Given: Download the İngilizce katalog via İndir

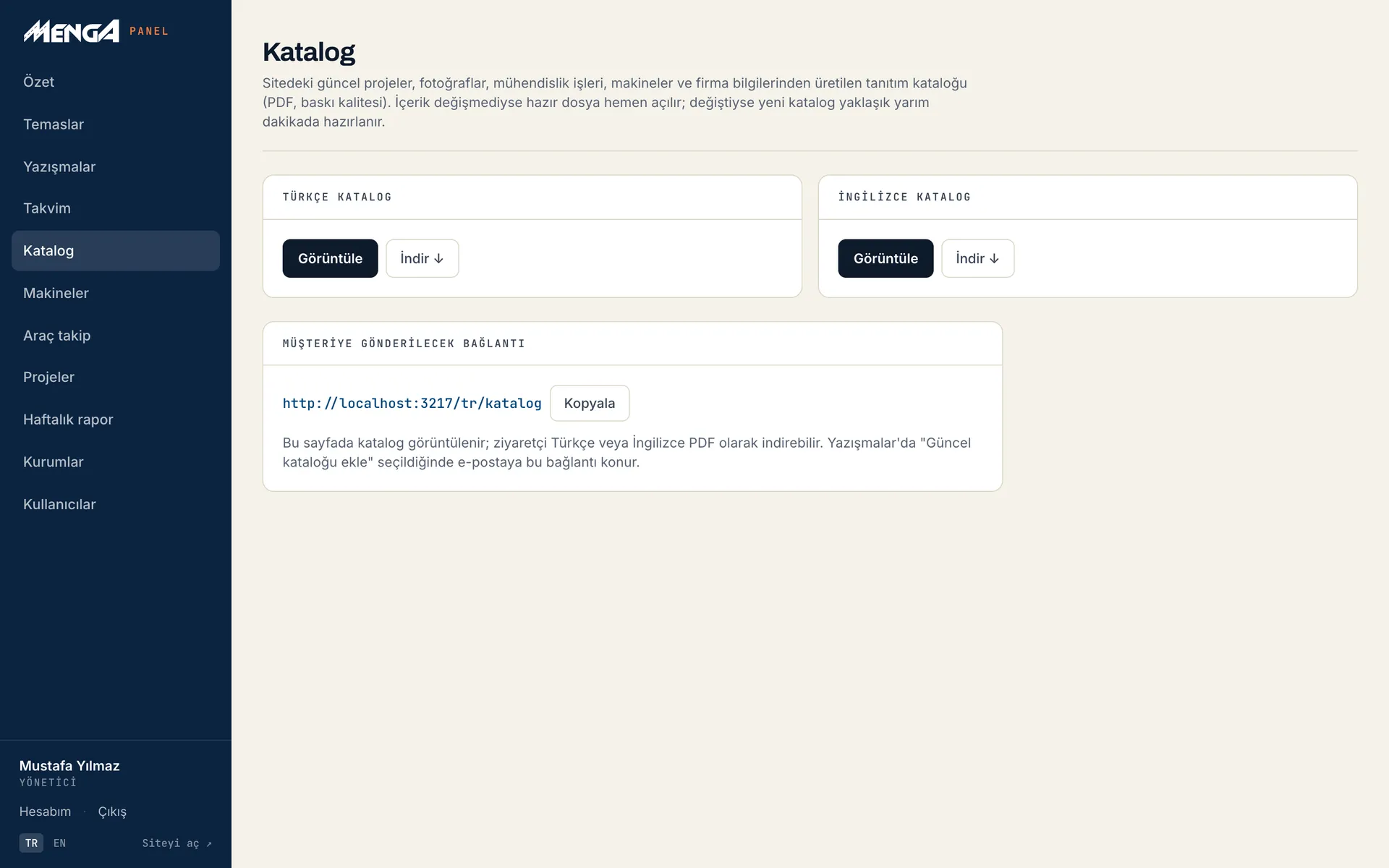Looking at the screenshot, I should 978,258.
